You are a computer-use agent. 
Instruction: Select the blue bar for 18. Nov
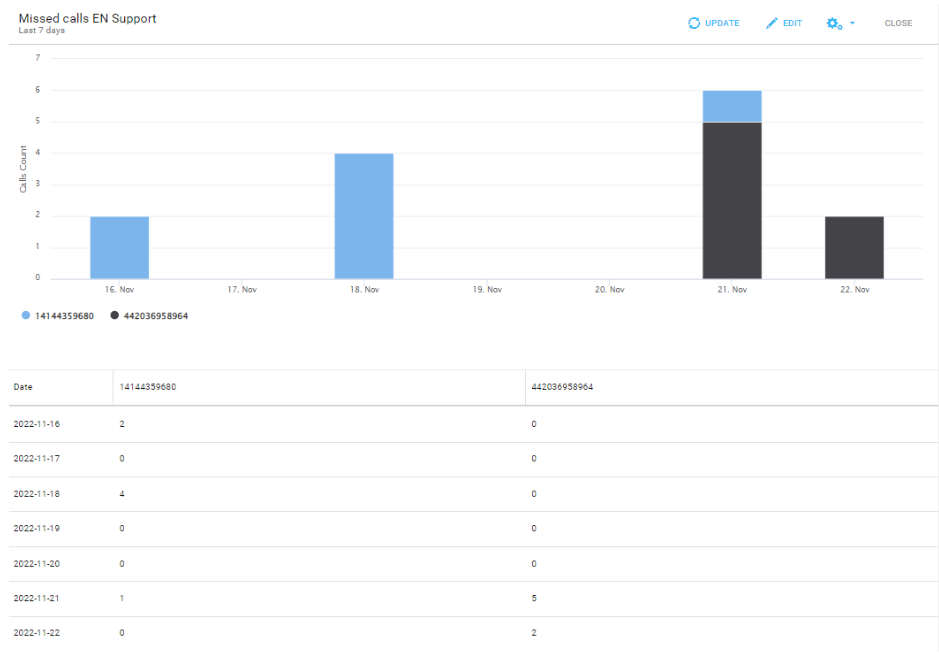click(364, 216)
